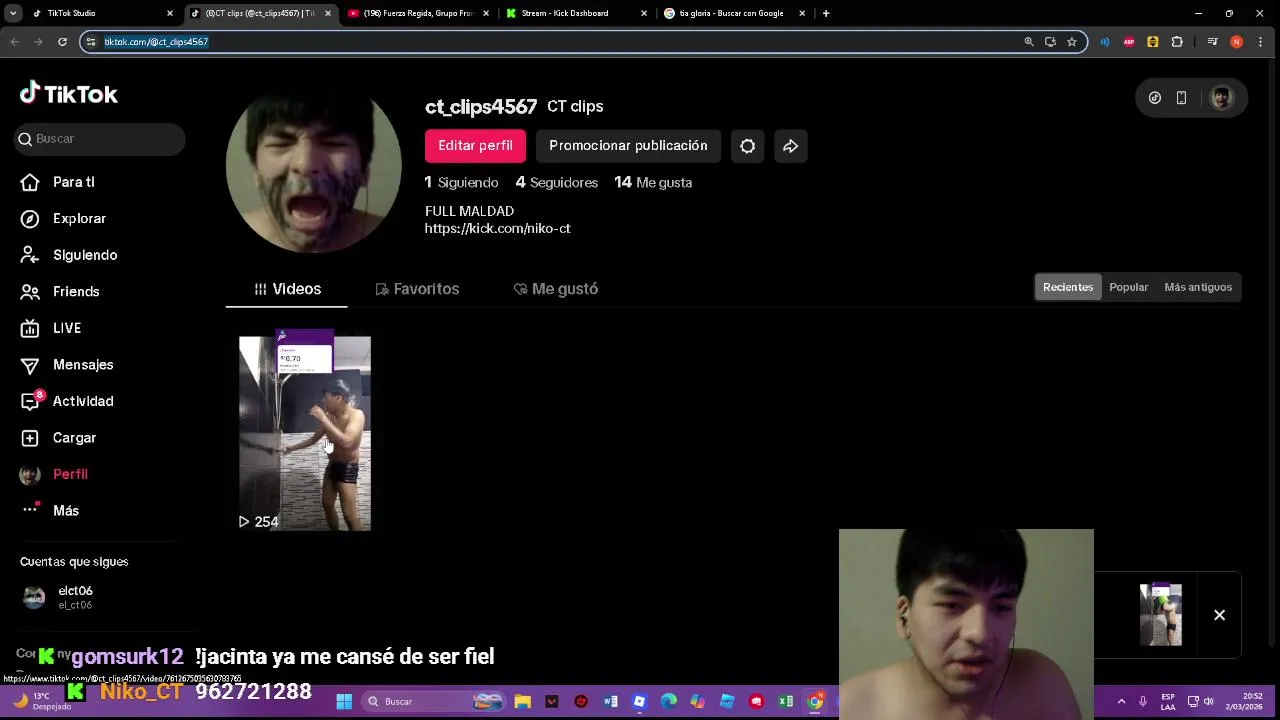Screen dimensions: 1280x720
Task: Sort videos by Popular
Action: 1128,287
